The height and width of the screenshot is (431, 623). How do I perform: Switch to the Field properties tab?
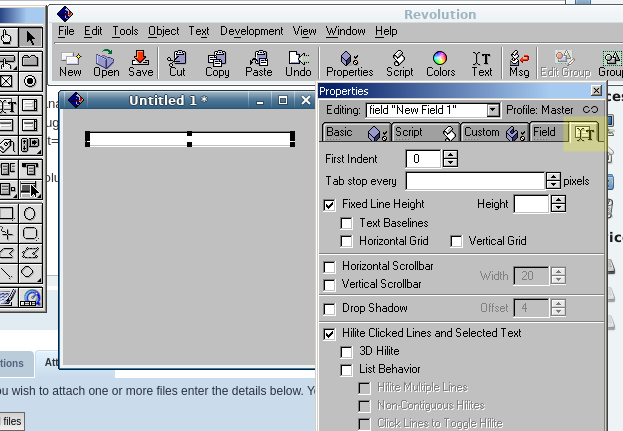[x=549, y=132]
